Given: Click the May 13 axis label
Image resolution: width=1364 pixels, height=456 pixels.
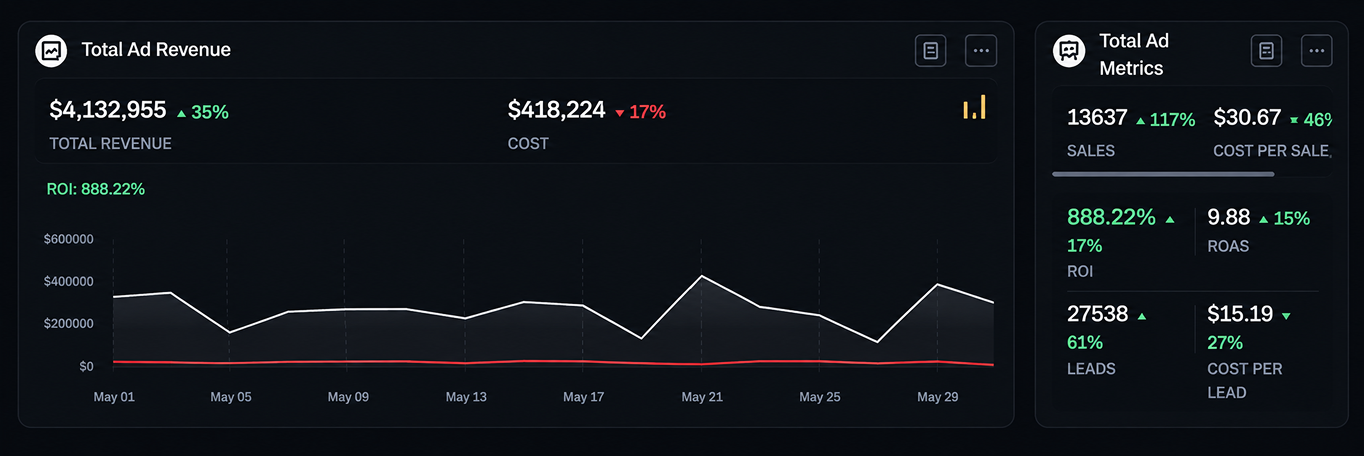Looking at the screenshot, I should [466, 397].
